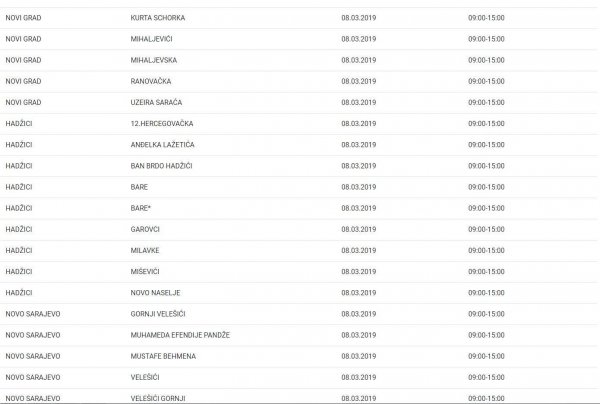Click the GORNJI VELEŠIĆI street entry

tap(160, 313)
